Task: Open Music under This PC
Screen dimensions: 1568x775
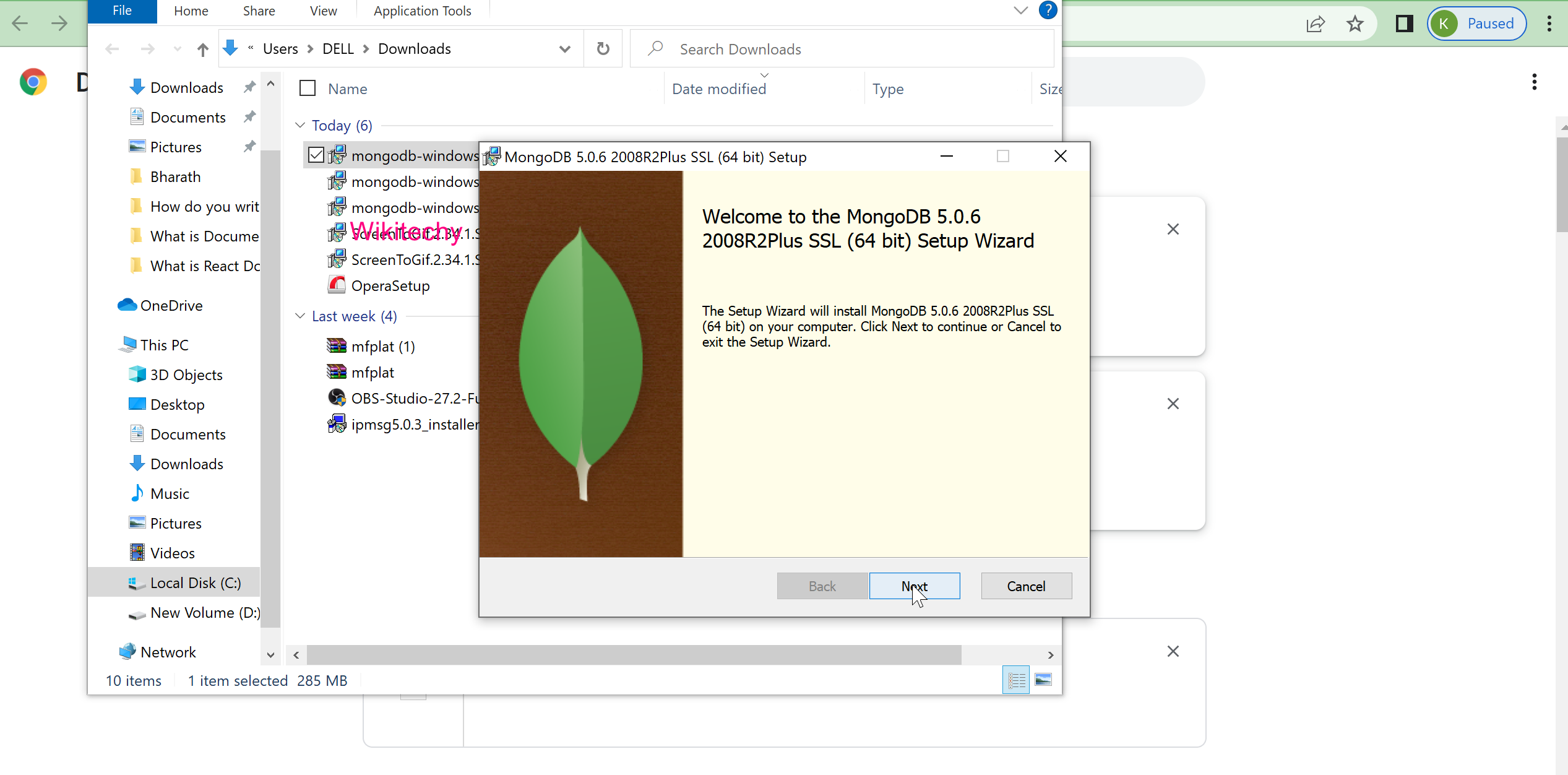Action: (170, 493)
